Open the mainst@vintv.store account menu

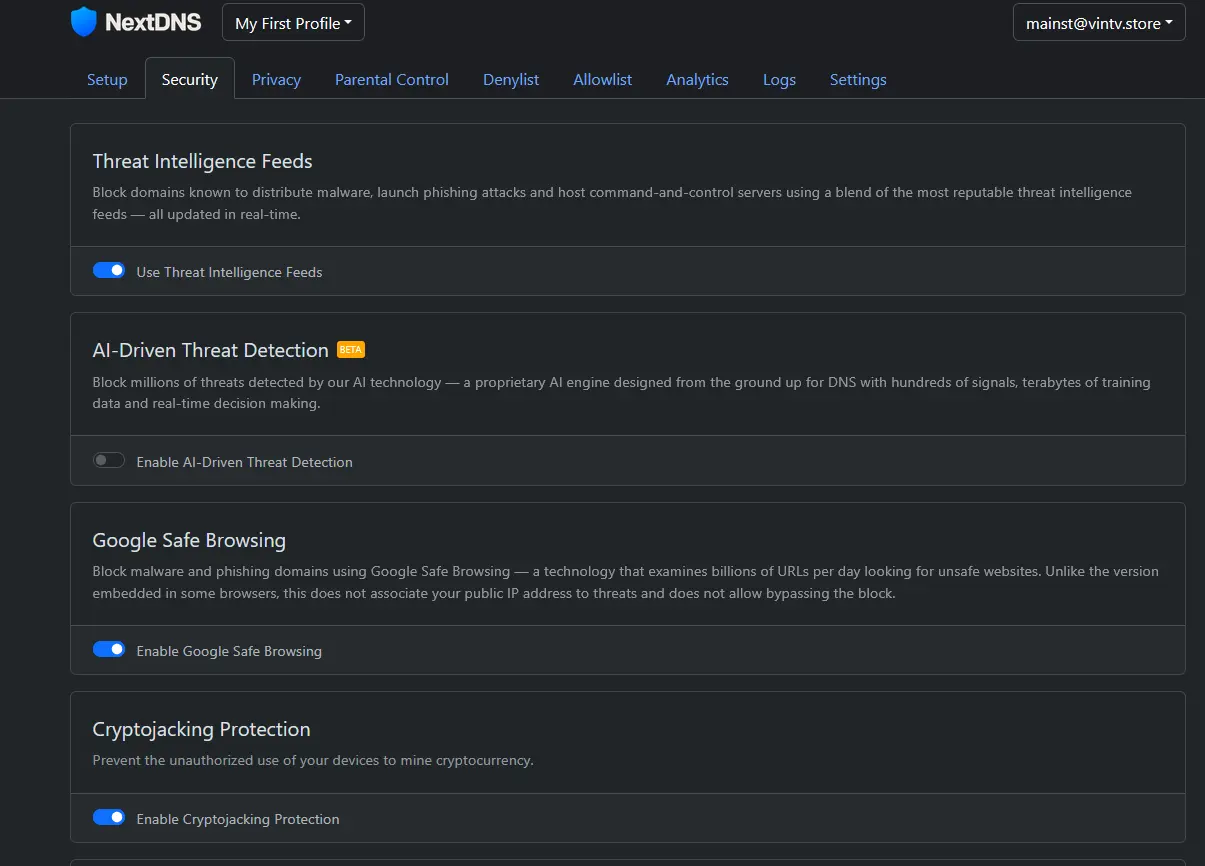click(1099, 23)
